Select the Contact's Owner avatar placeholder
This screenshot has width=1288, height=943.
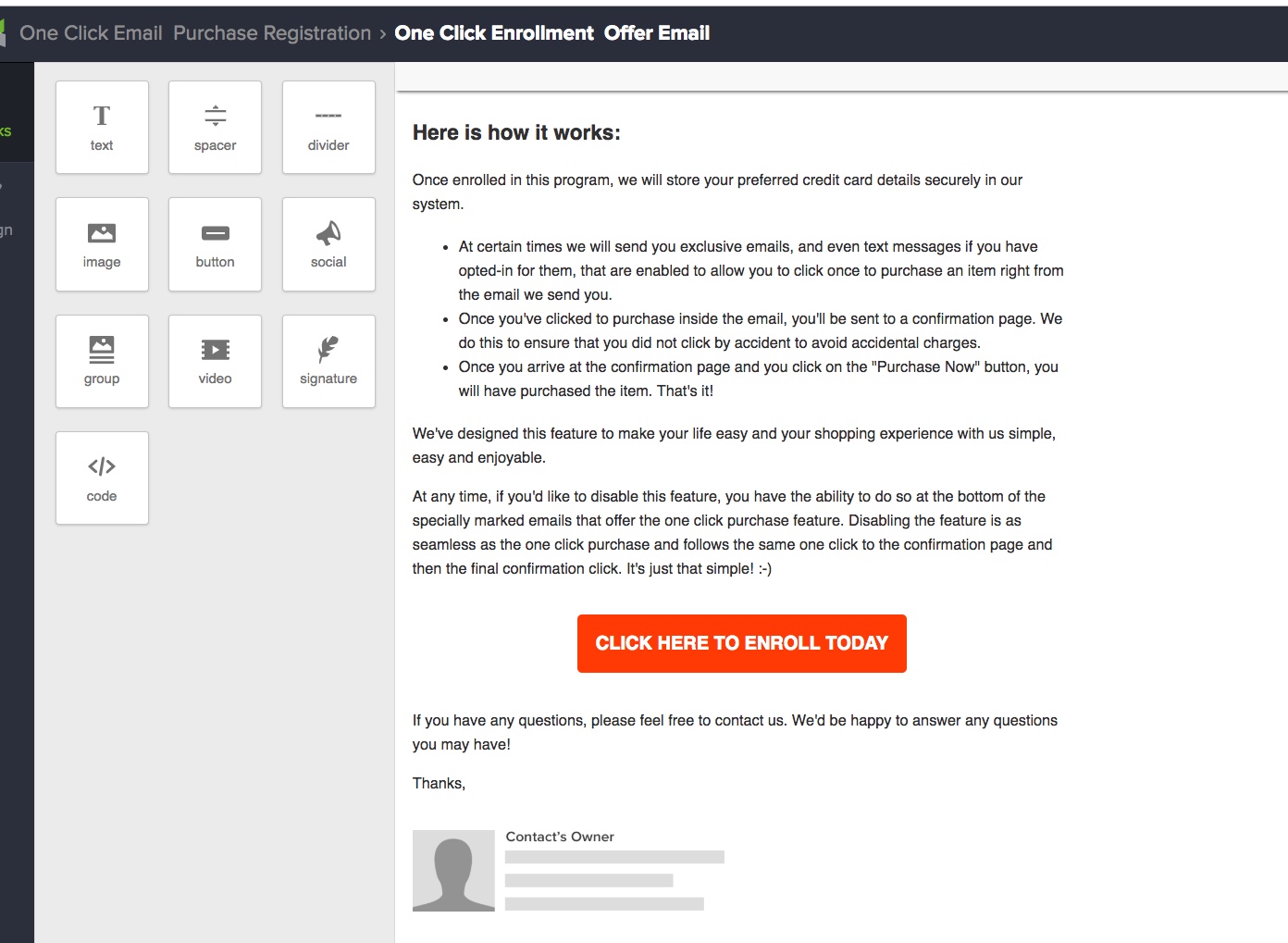coord(453,870)
